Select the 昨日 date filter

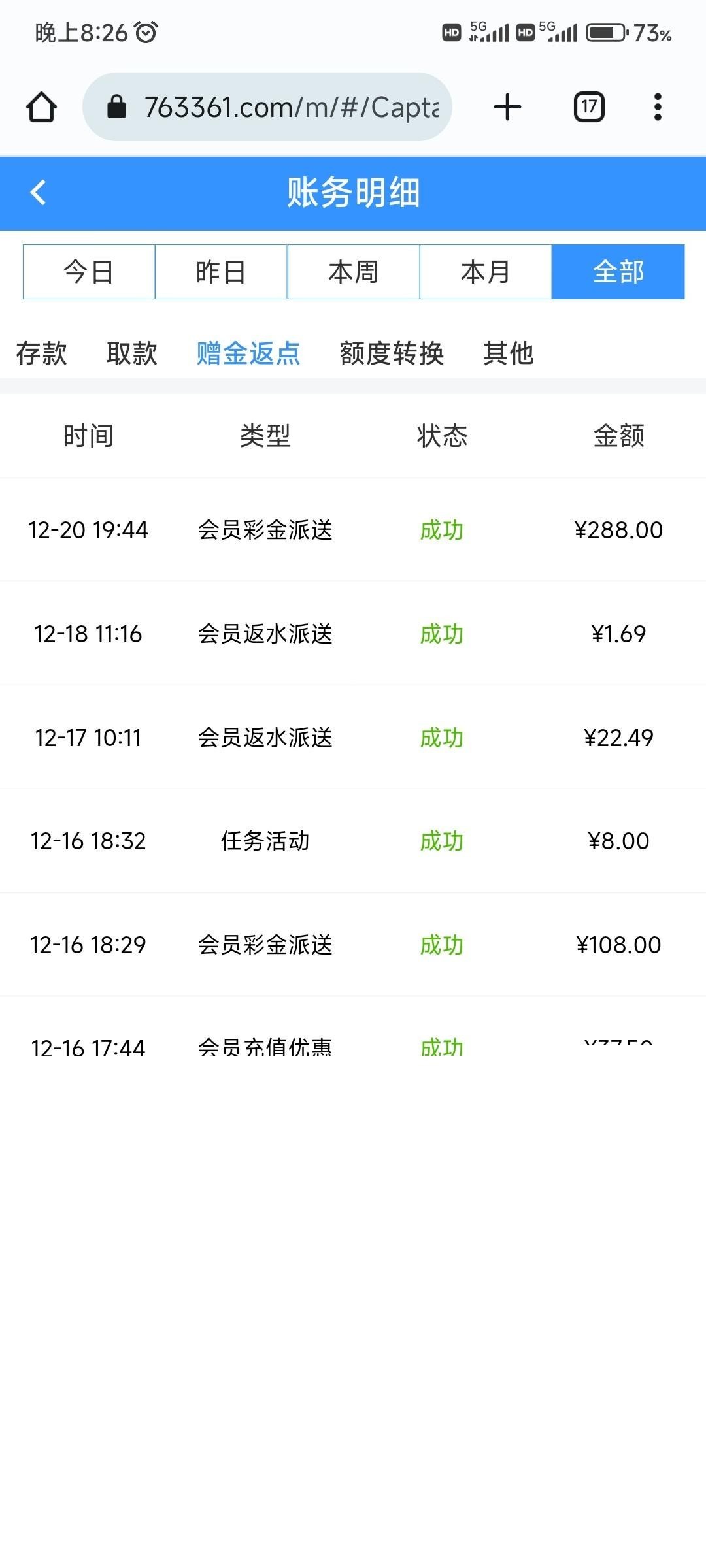(x=221, y=272)
